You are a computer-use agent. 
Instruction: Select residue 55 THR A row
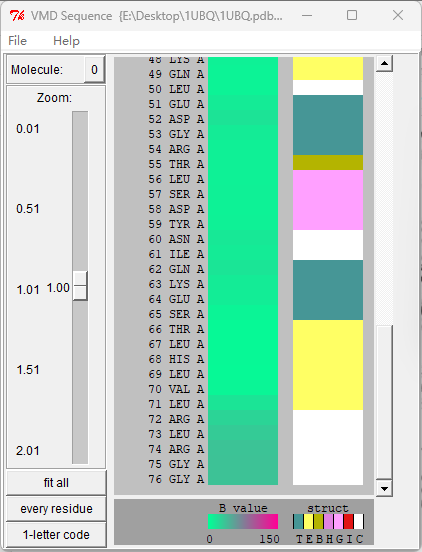pos(176,164)
